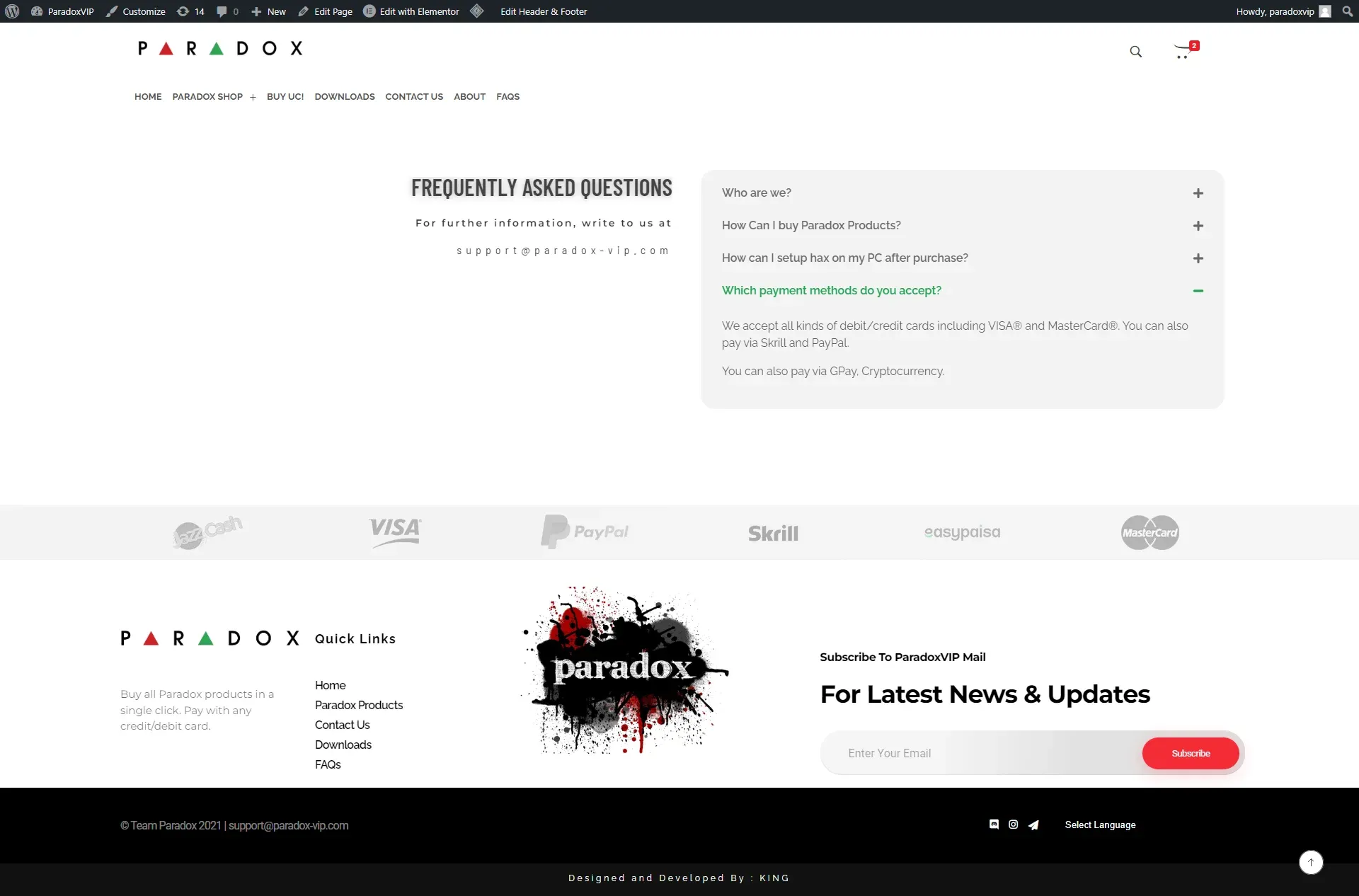Expand Paradox Shop submenu plus

[x=253, y=97]
